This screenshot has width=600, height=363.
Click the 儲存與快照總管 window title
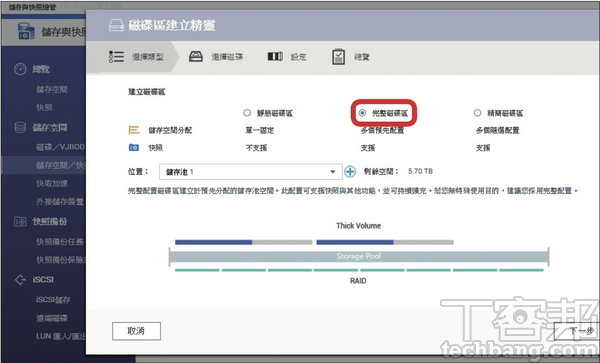[x=32, y=7]
